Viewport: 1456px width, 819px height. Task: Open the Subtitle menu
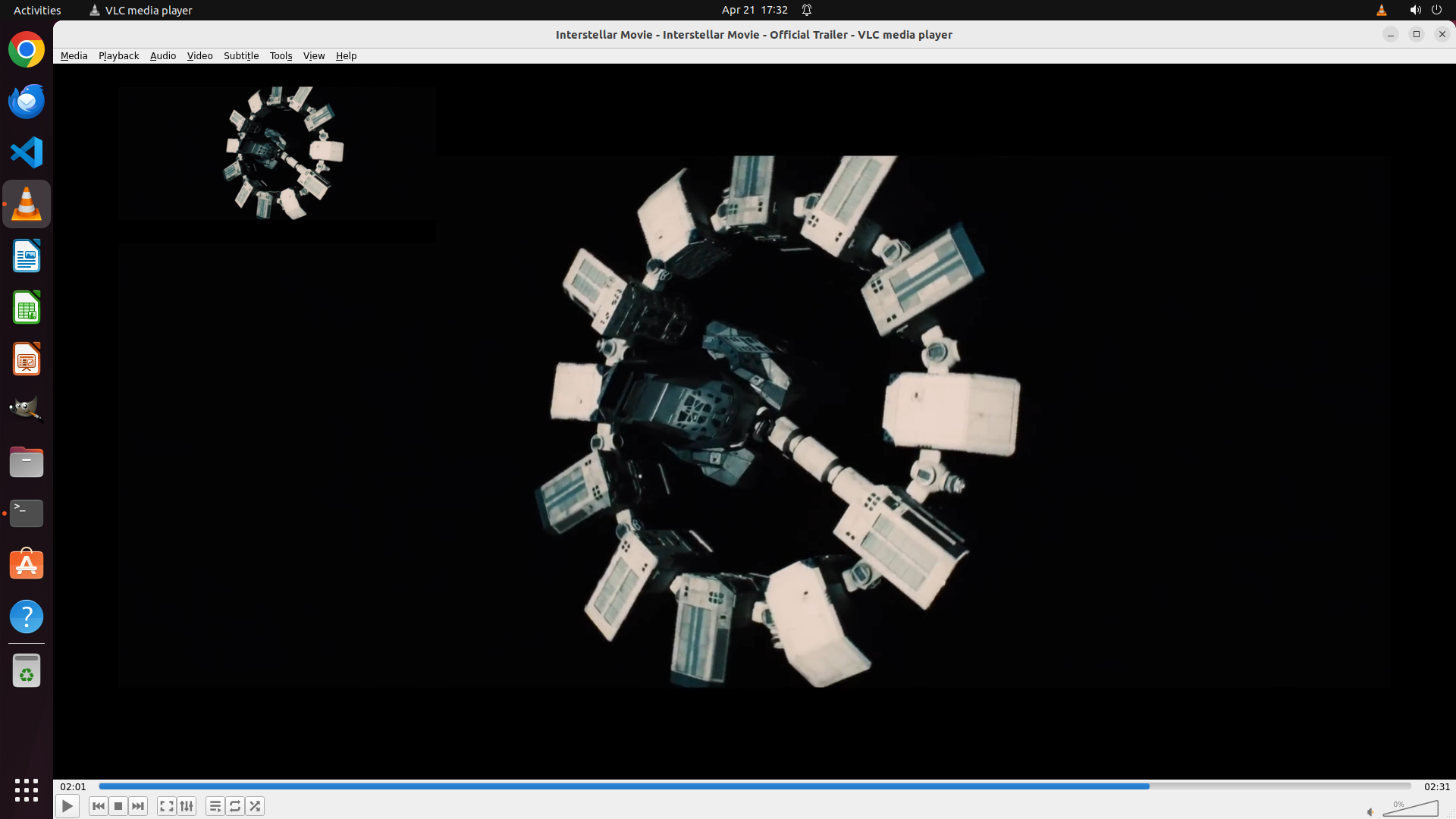click(x=241, y=55)
